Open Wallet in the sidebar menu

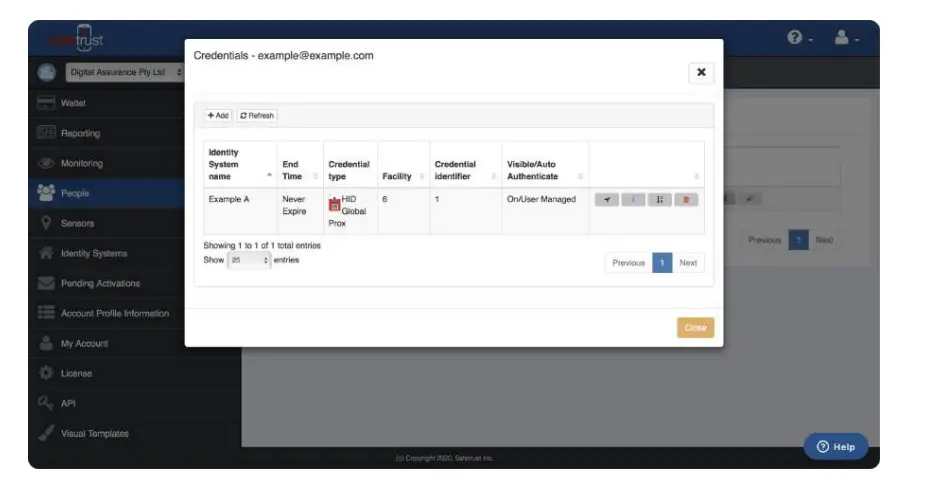tap(73, 103)
